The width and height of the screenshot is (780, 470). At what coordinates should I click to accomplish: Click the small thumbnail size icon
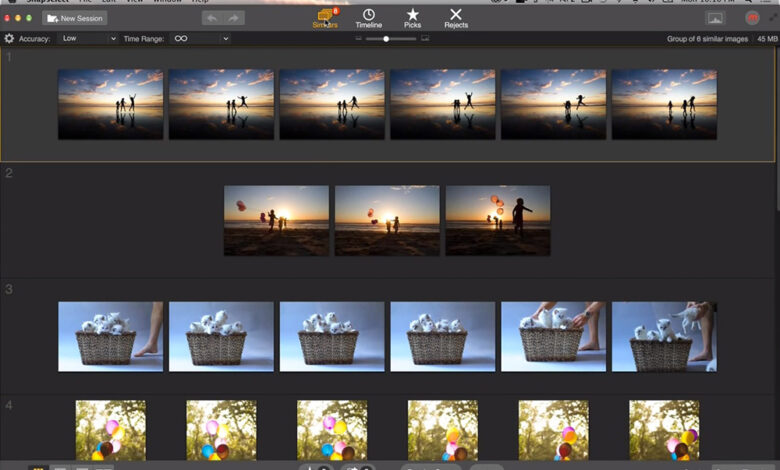[x=358, y=38]
